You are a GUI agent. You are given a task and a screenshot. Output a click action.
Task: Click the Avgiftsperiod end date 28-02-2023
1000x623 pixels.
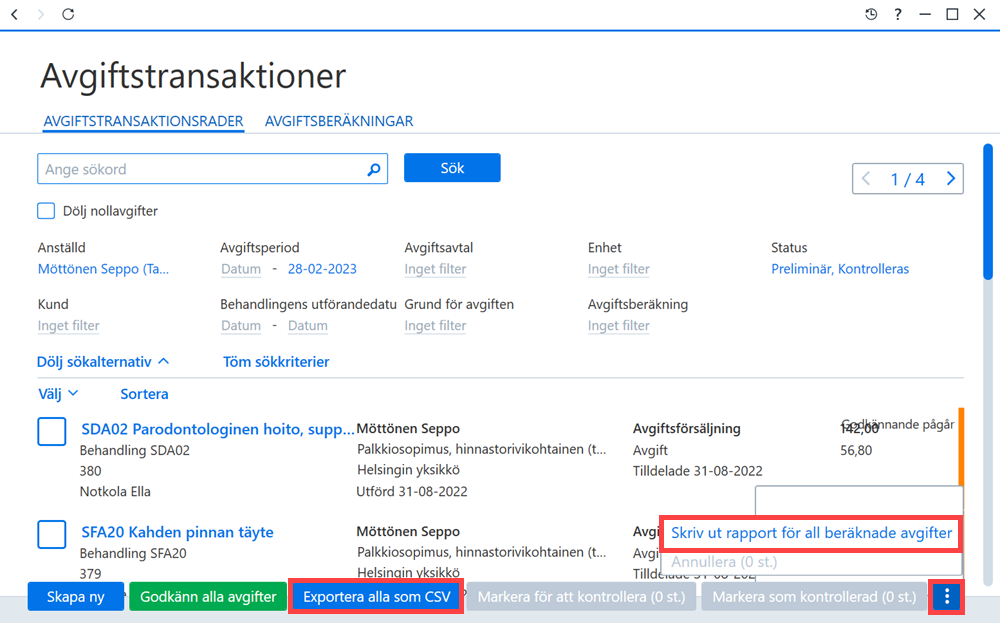click(x=322, y=269)
